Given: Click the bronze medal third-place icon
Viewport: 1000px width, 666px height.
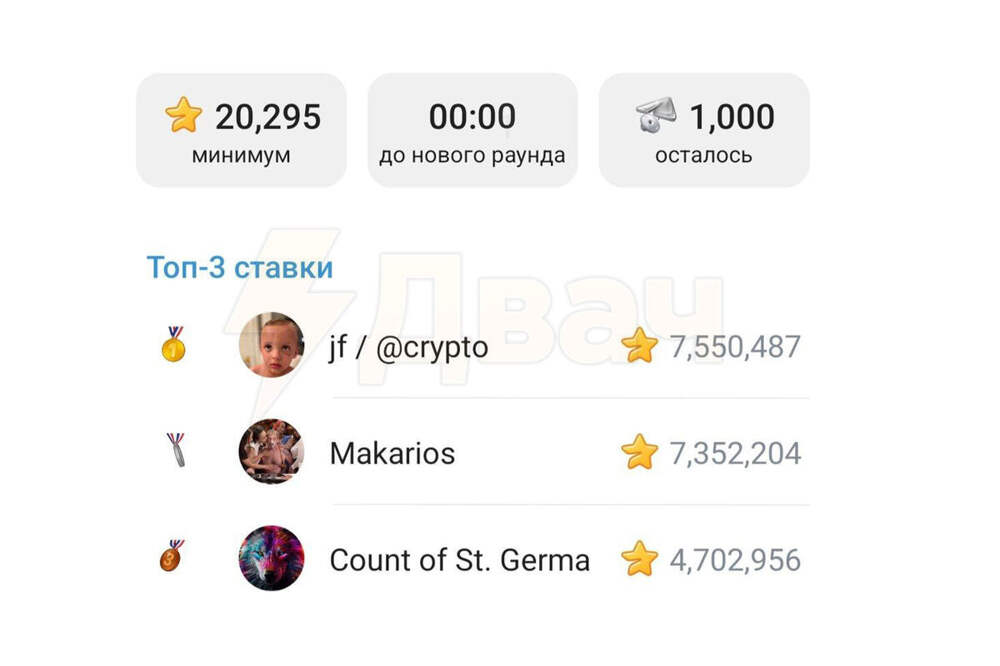Looking at the screenshot, I should 173,556.
